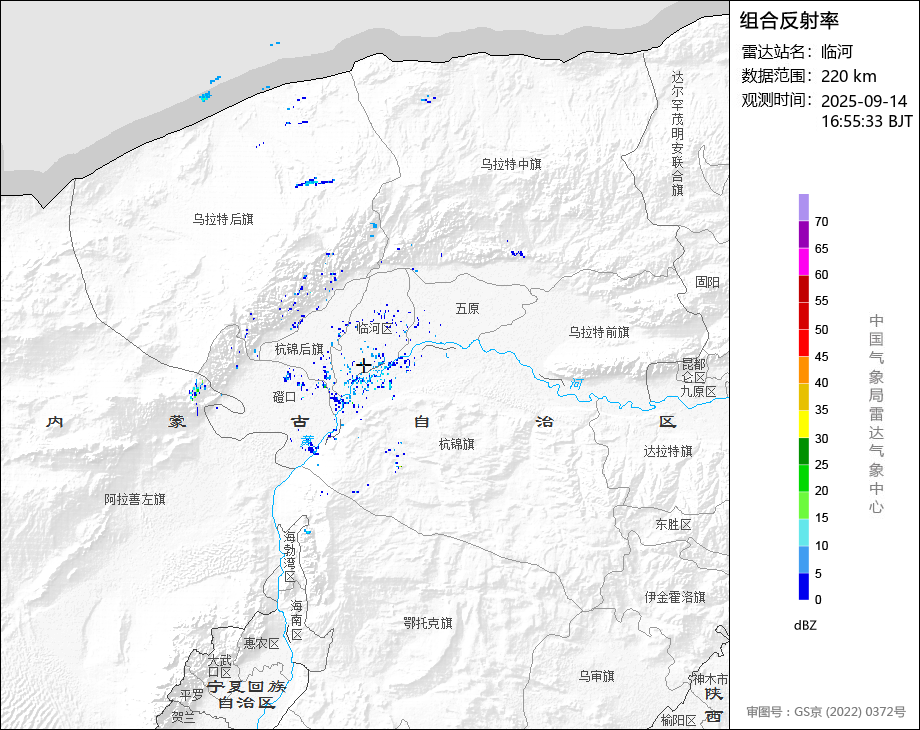920x730 pixels.
Task: Click the data range value 220 km
Action: click(x=848, y=76)
